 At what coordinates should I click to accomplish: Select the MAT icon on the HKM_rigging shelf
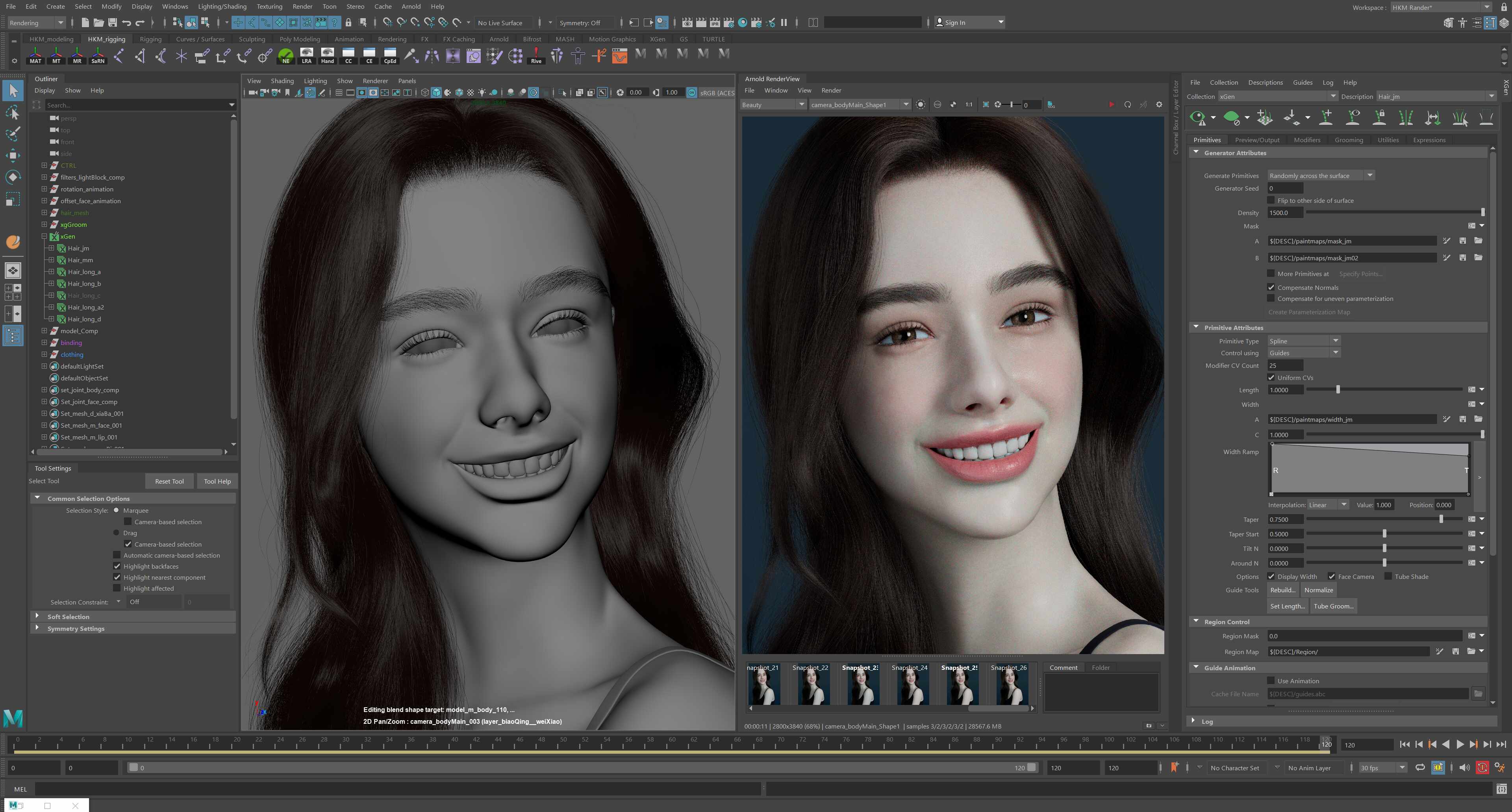pyautogui.click(x=35, y=56)
